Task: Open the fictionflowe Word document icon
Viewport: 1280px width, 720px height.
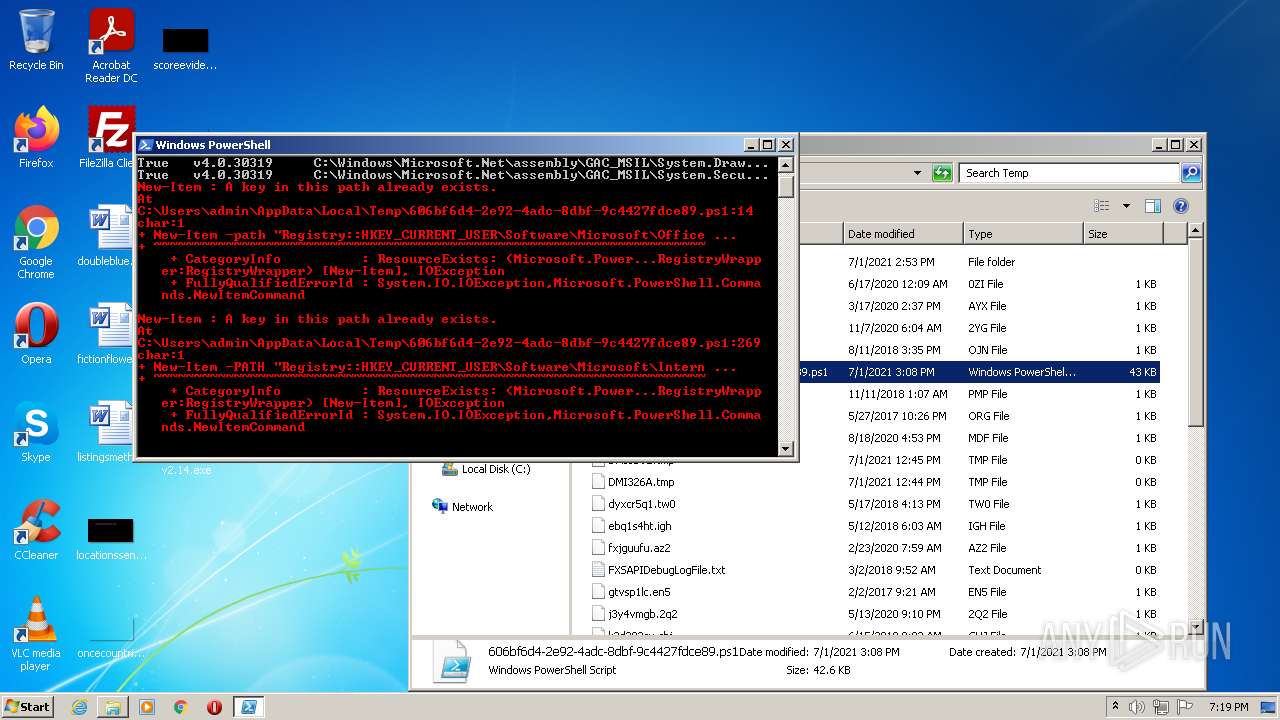Action: (108, 334)
